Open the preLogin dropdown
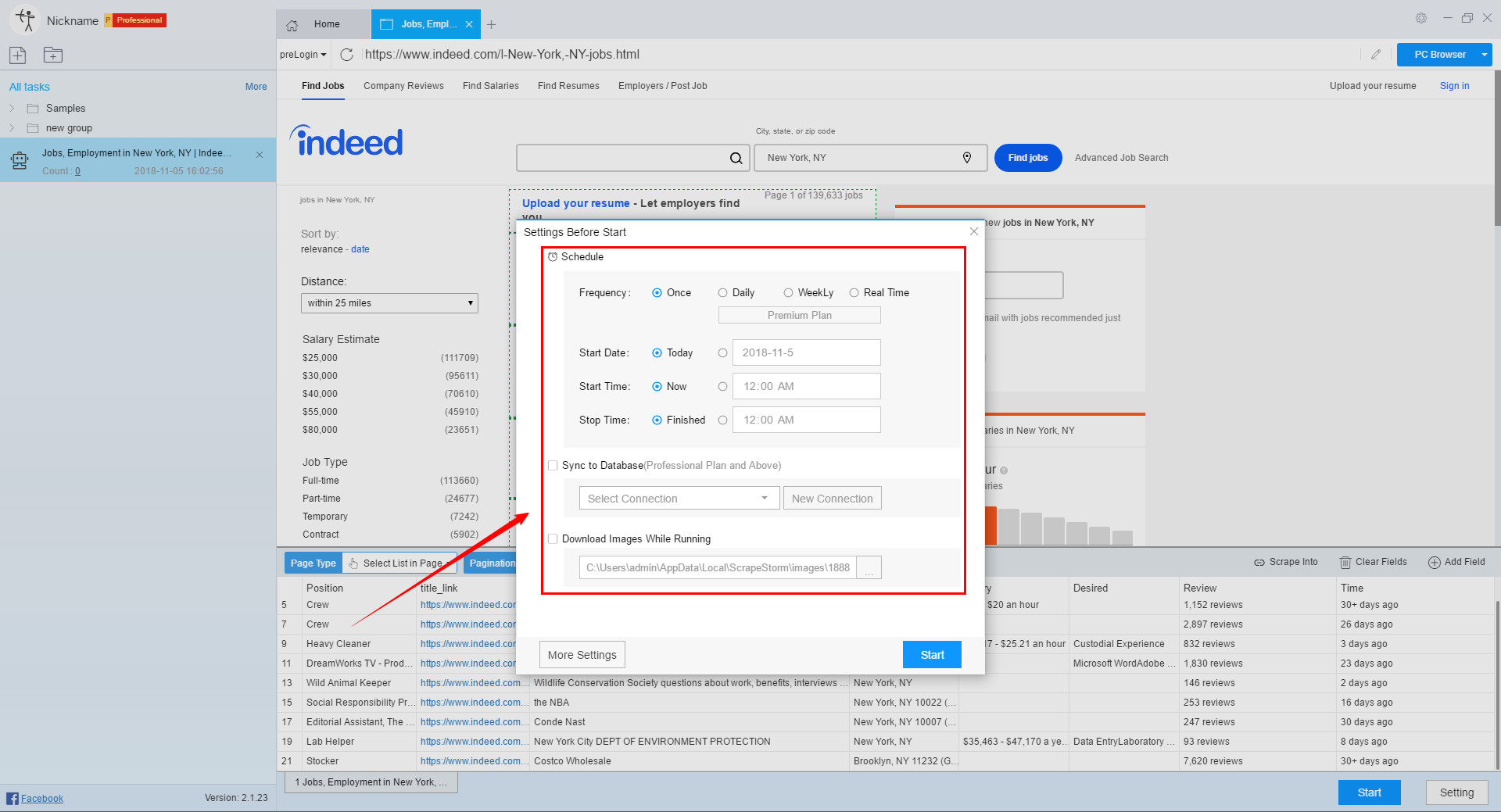 click(303, 55)
